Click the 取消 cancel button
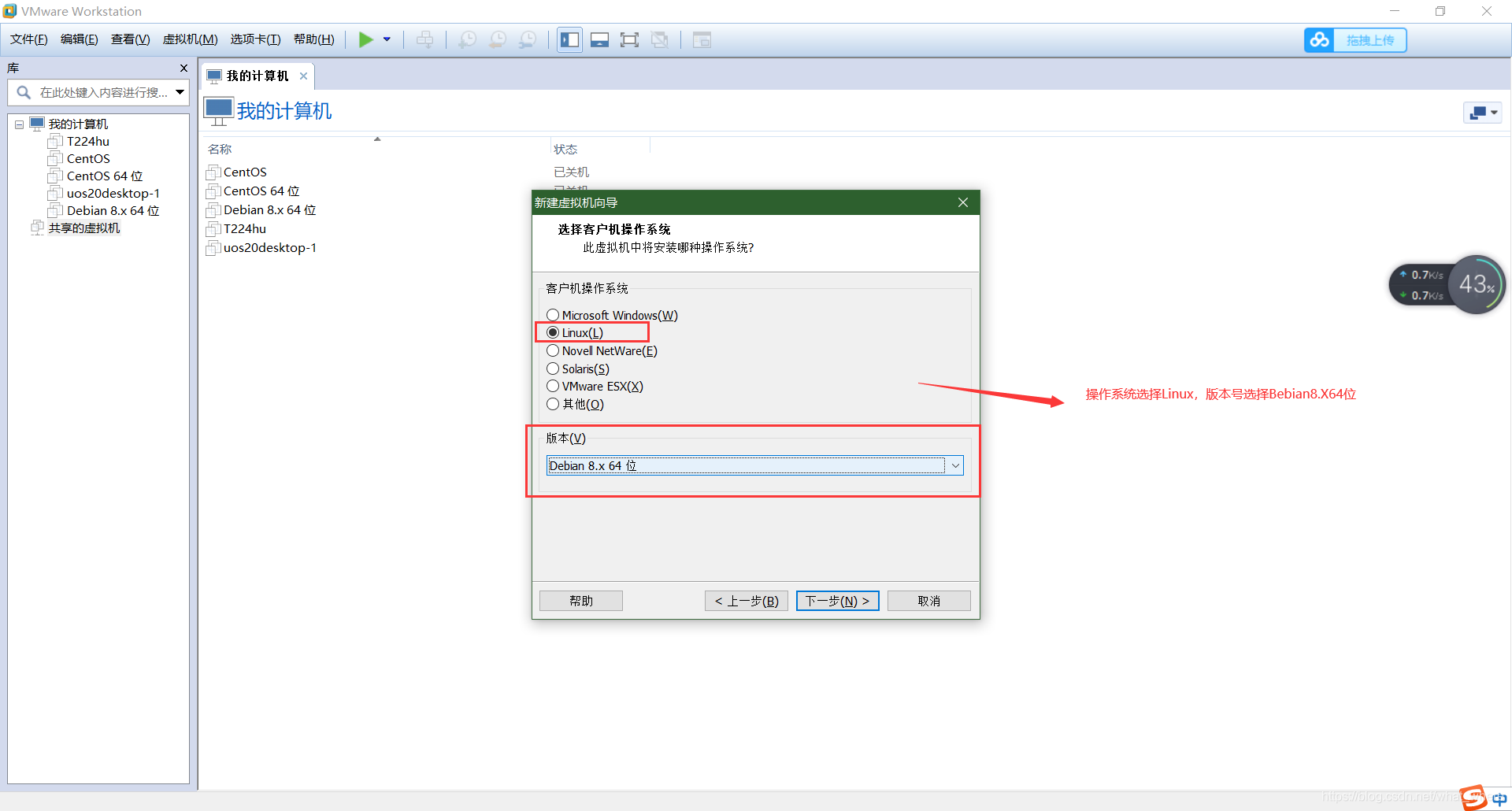The image size is (1512, 811). tap(929, 601)
